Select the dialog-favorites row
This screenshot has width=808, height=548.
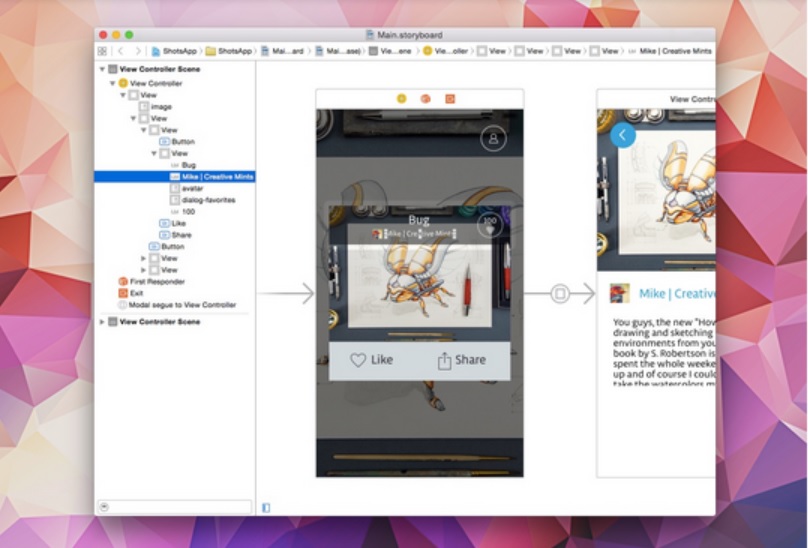[x=175, y=200]
